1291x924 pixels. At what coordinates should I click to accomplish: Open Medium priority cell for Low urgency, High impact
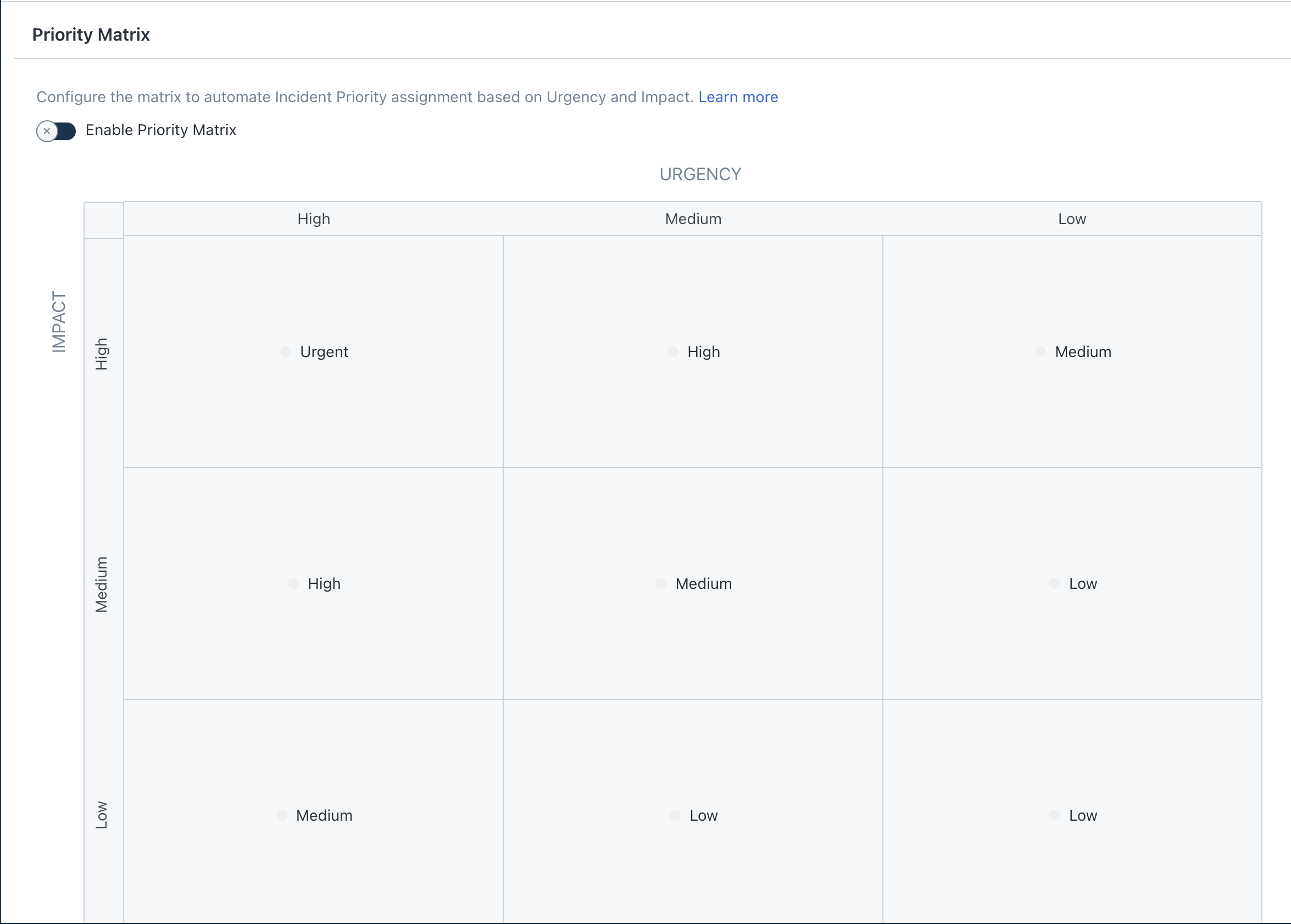coord(1082,352)
